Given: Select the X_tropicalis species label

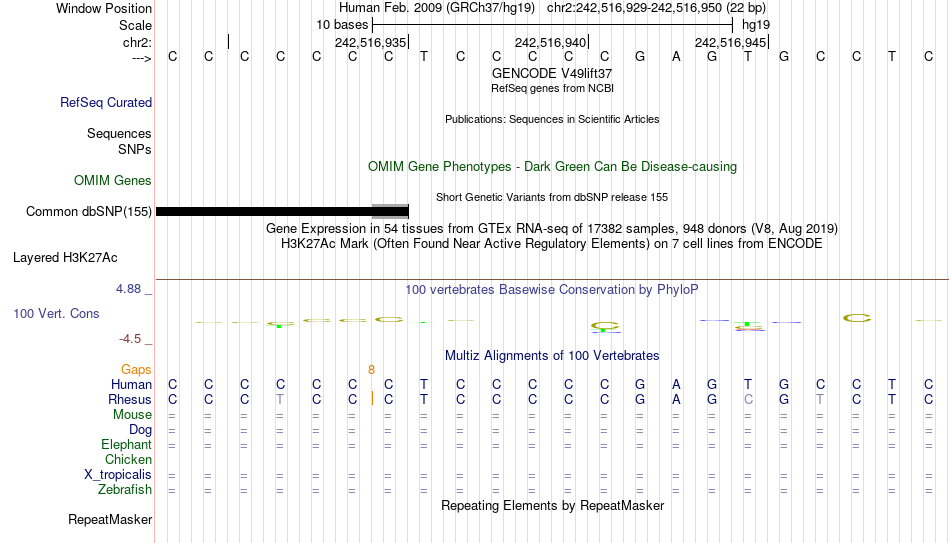Looking at the screenshot, I should (x=118, y=475).
